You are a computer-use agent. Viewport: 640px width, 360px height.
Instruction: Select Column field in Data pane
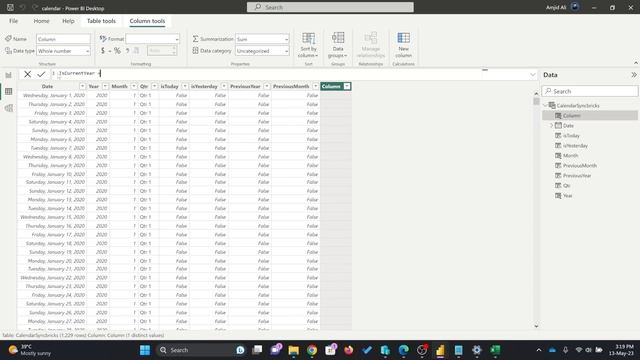(x=589, y=116)
